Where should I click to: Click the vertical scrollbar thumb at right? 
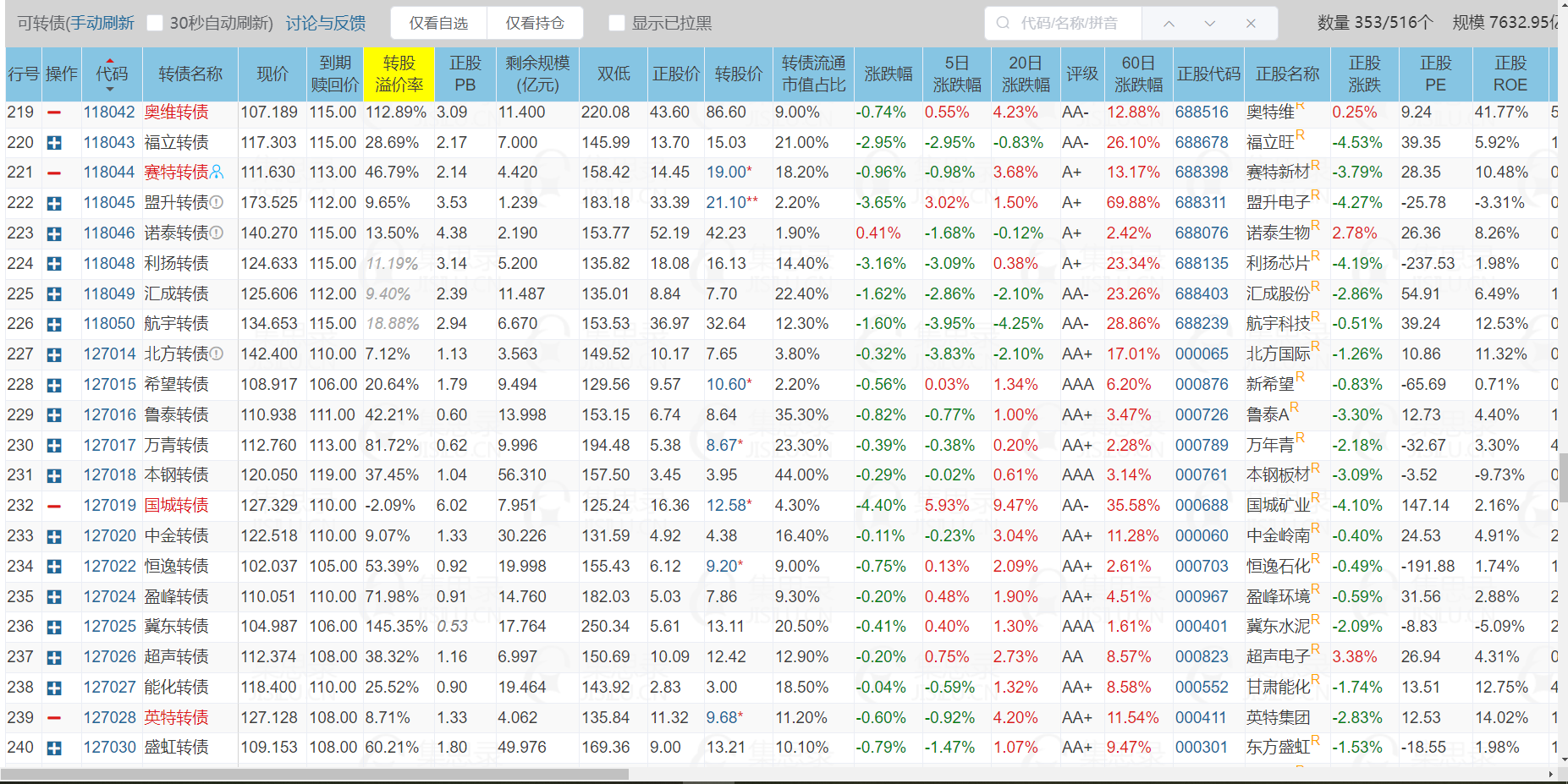pos(1563,477)
